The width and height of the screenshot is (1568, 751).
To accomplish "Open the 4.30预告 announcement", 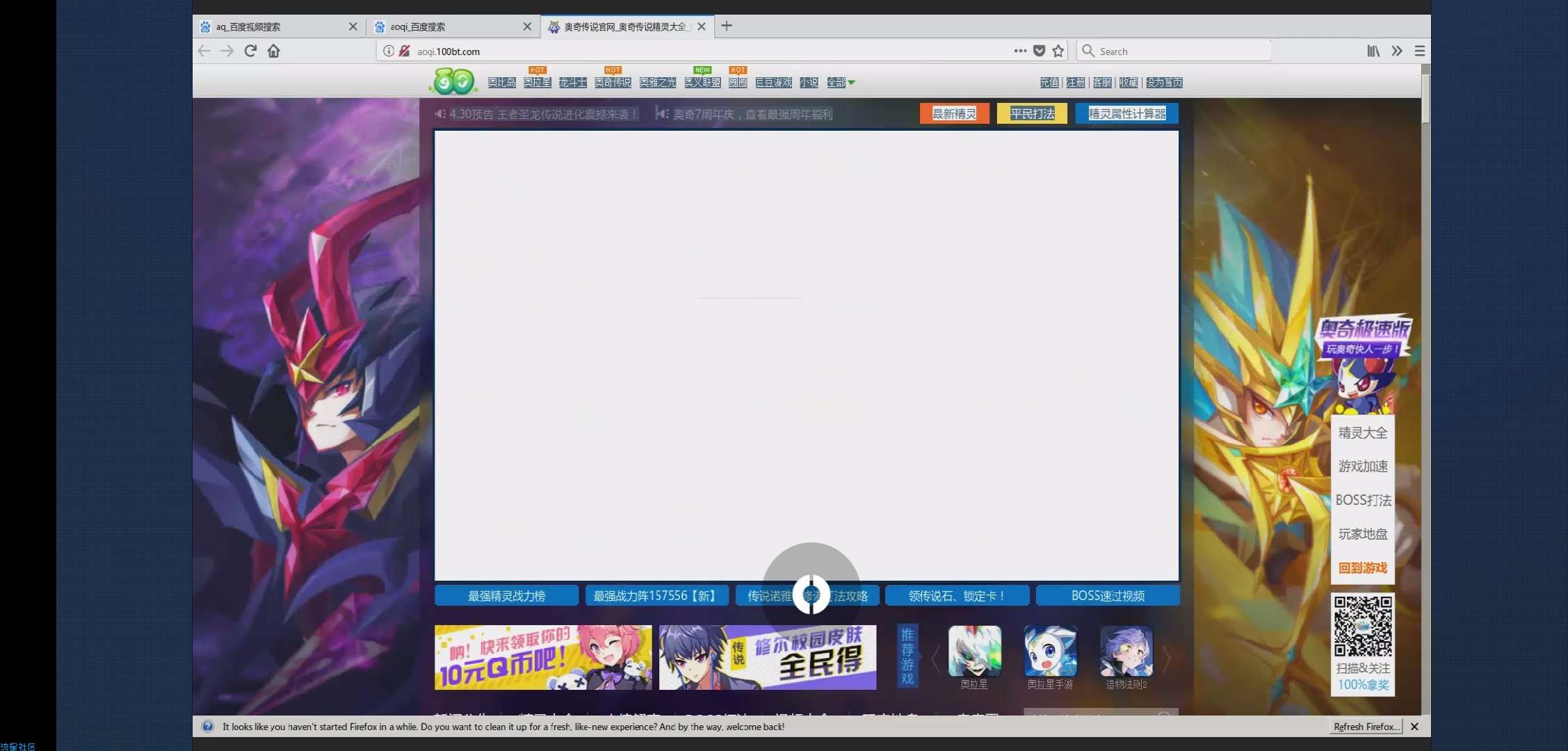I will tap(543, 114).
